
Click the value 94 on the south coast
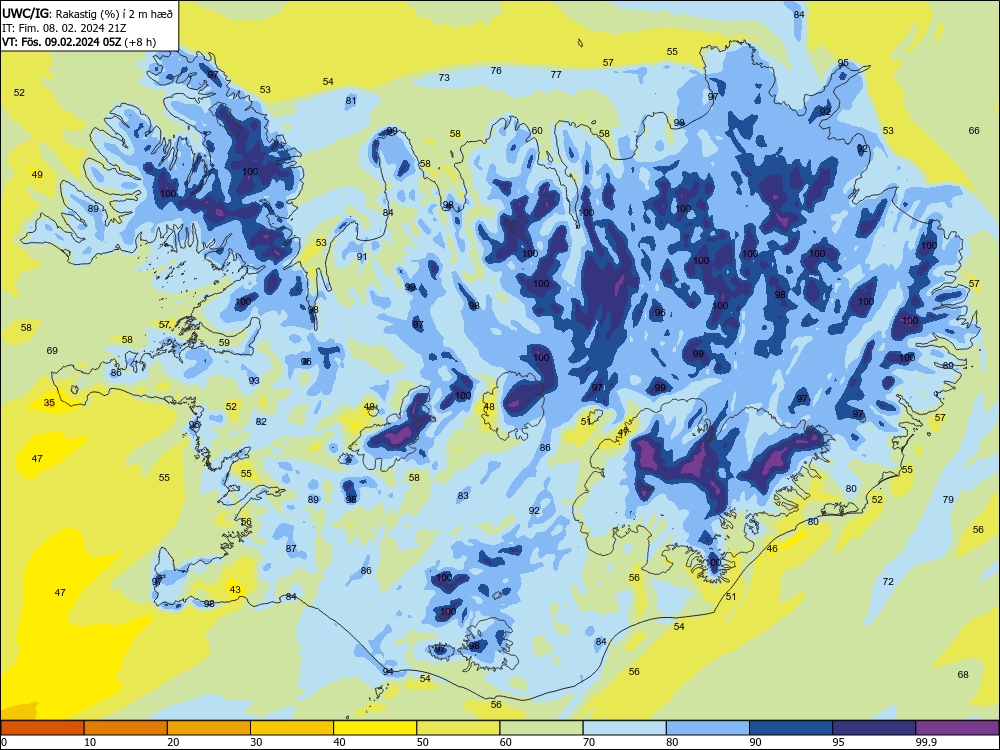(x=388, y=672)
